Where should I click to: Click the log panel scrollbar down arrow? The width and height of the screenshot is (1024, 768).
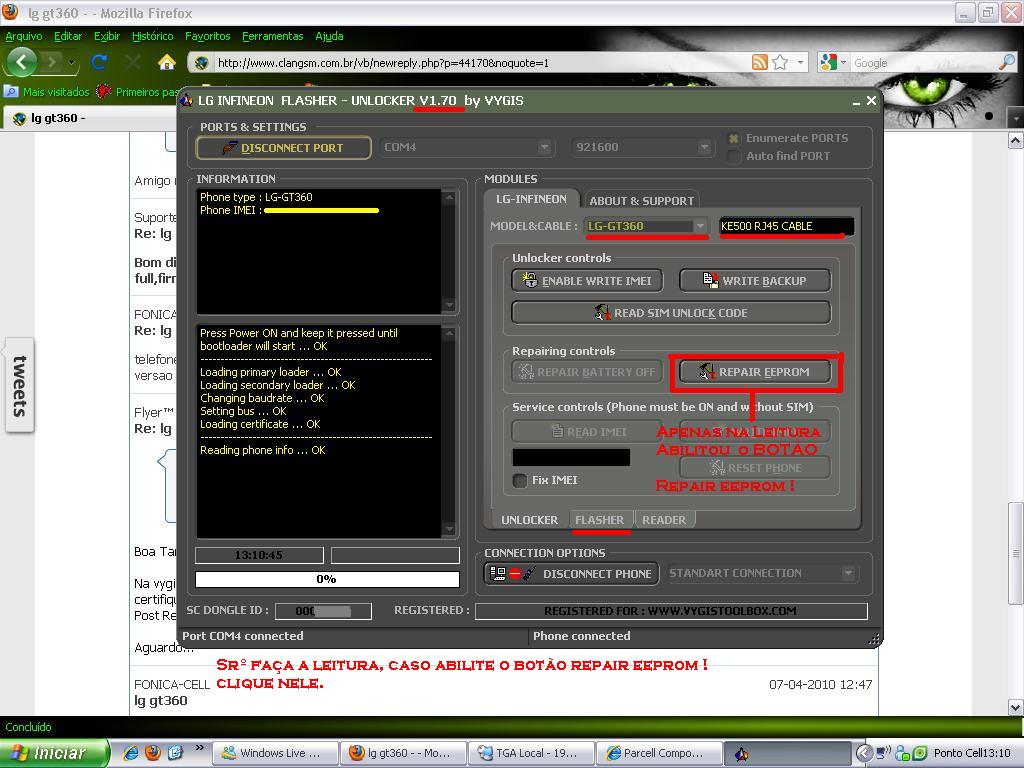tap(449, 529)
